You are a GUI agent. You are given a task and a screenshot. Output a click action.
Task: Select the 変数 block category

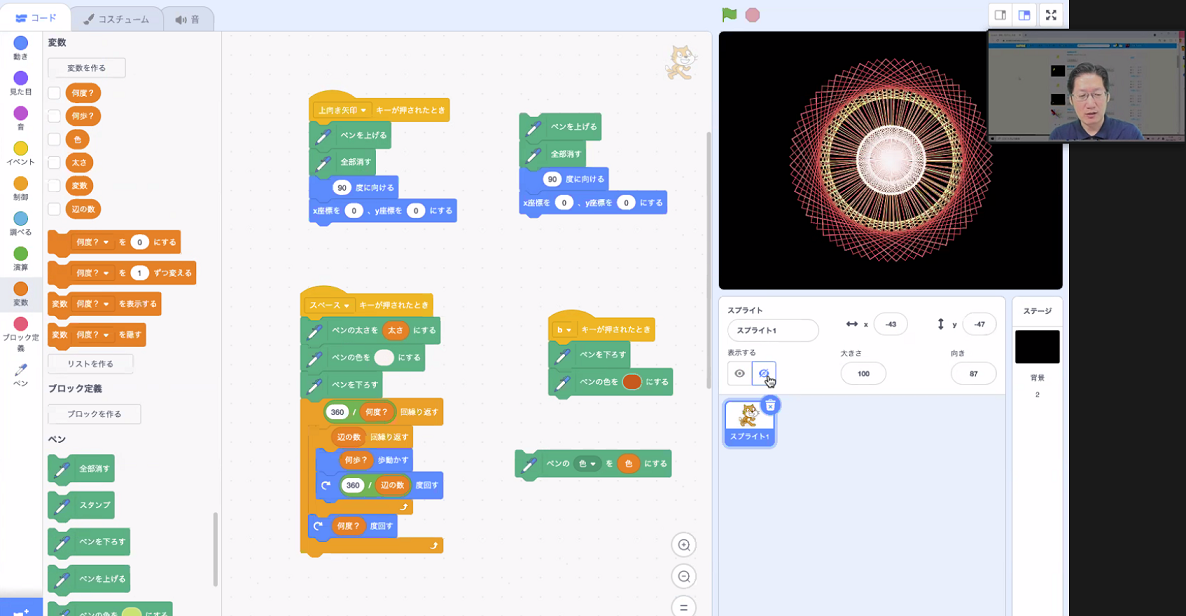pos(20,293)
